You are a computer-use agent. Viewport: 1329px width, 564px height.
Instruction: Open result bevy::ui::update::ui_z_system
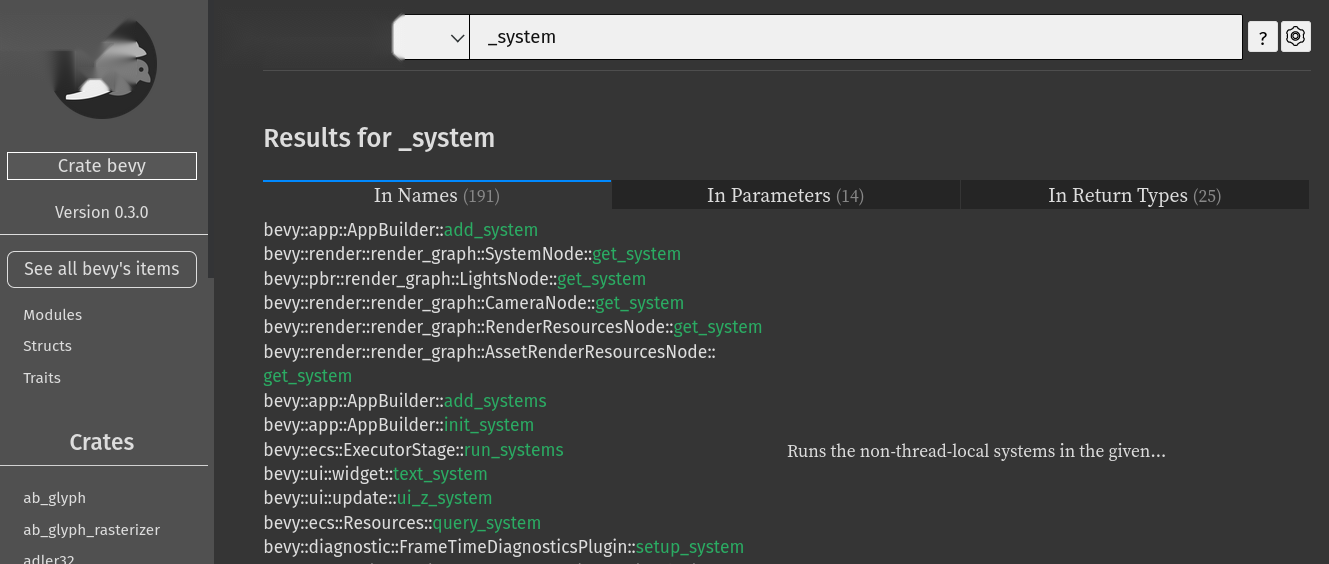pos(378,498)
